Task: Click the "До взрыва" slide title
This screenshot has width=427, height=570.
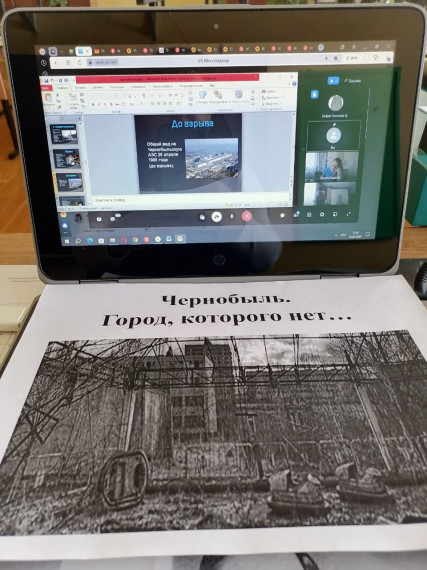Action: [x=192, y=124]
